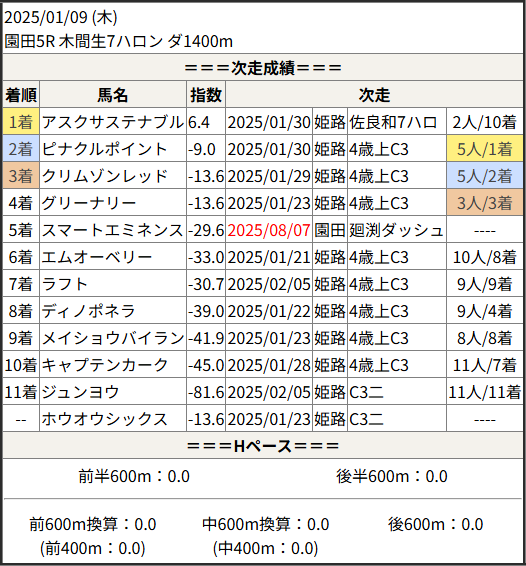Click the ===Hペース=== section header
The width and height of the screenshot is (526, 566).
point(263,446)
